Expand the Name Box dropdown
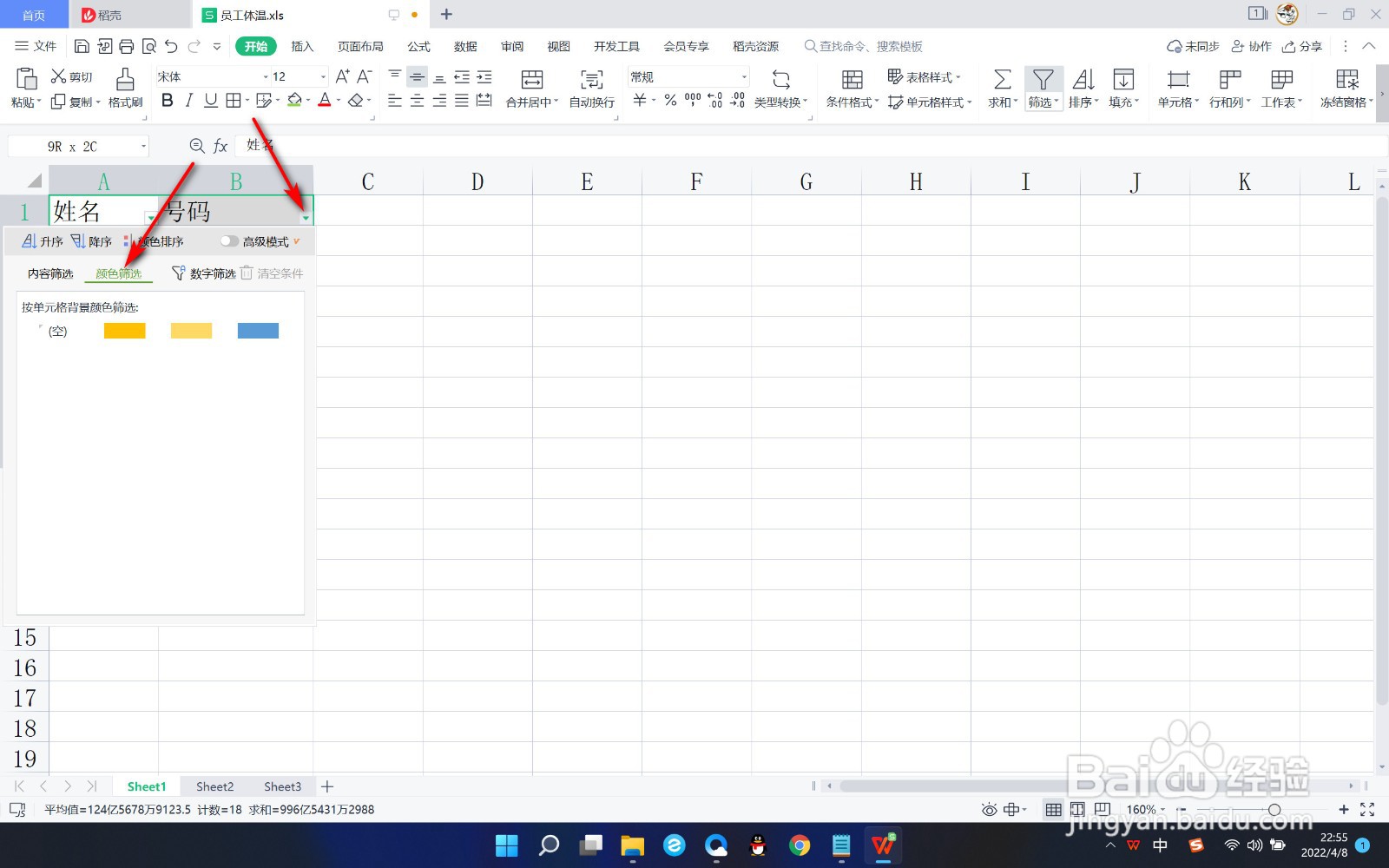This screenshot has height=868, width=1389. [143, 147]
